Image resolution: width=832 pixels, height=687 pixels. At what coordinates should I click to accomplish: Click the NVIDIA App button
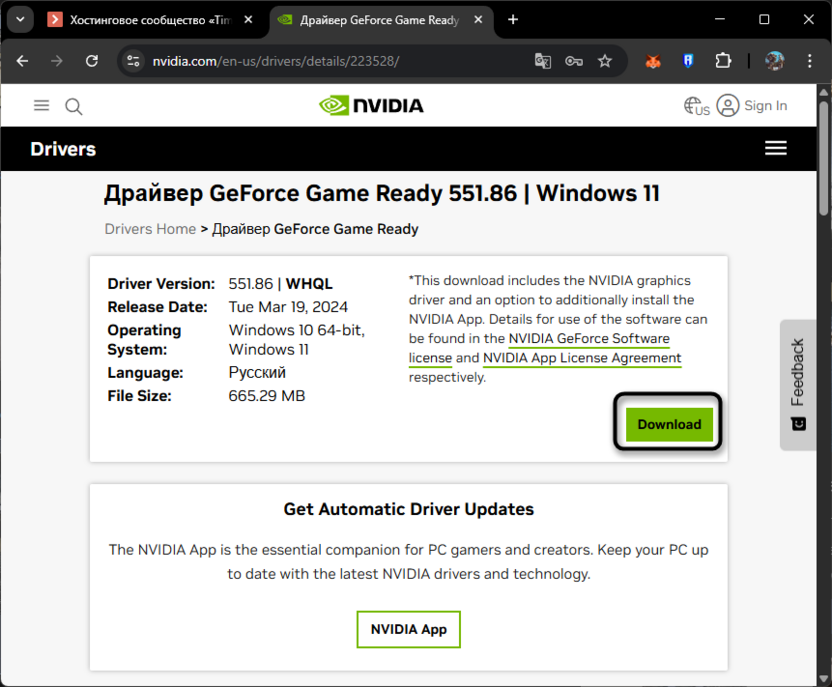pyautogui.click(x=409, y=630)
